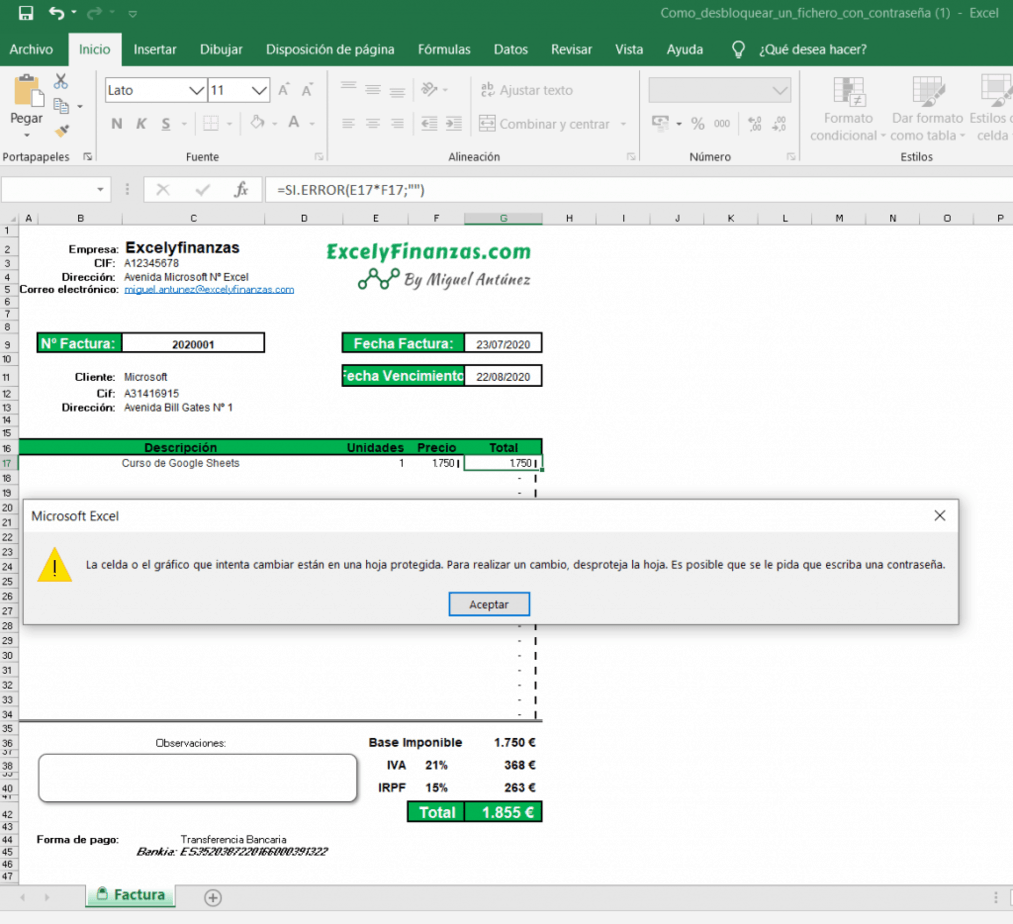Open the Name Box dropdown arrow
The width and height of the screenshot is (1013, 924).
(100, 189)
